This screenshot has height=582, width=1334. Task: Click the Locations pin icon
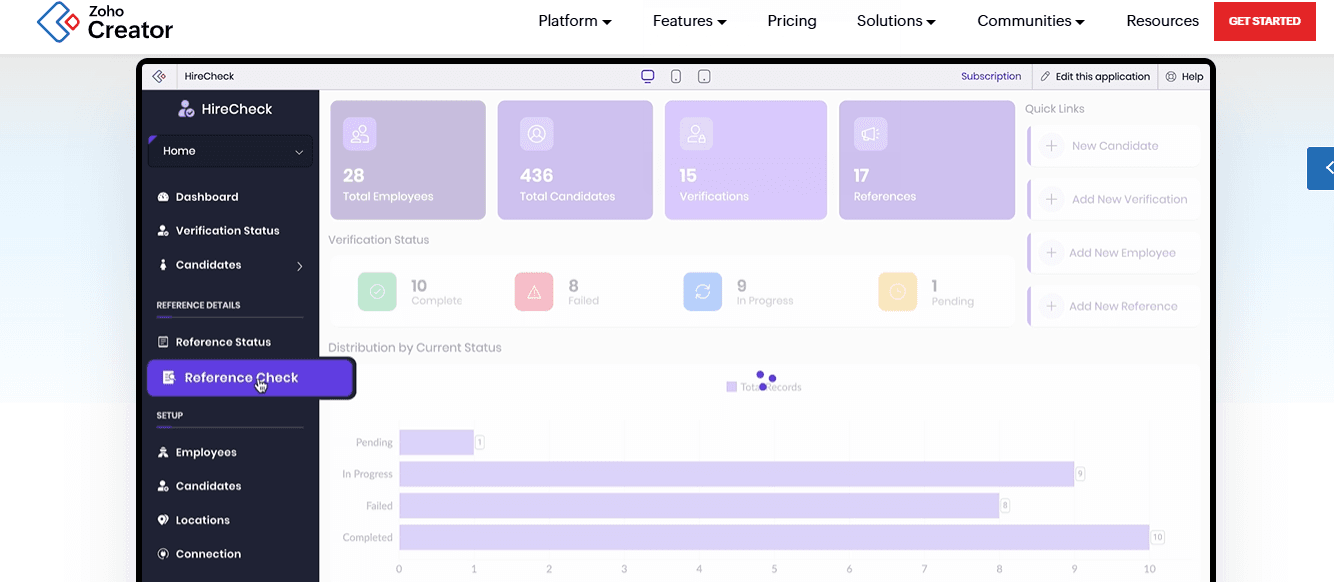coord(163,520)
